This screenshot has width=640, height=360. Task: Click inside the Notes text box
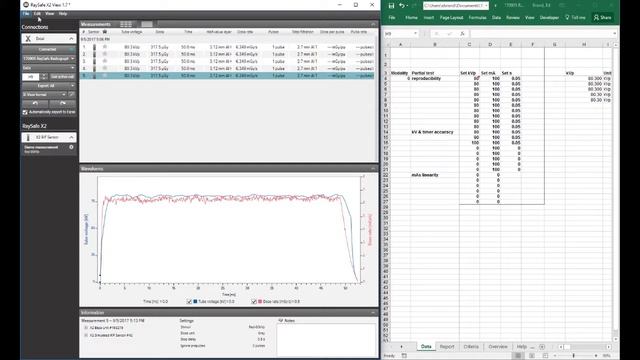coord(326,340)
